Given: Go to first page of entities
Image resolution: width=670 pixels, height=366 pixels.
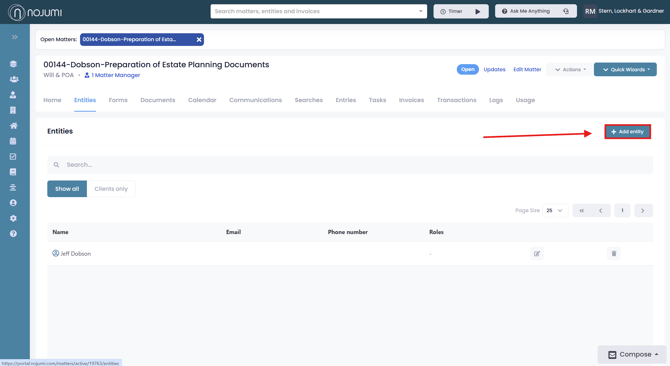Looking at the screenshot, I should 582,211.
